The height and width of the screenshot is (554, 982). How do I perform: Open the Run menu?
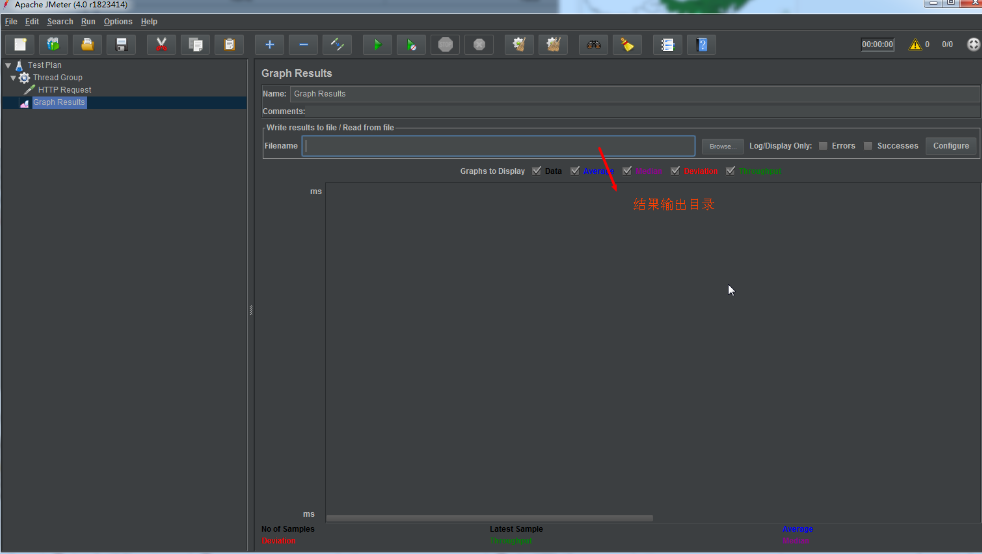88,21
